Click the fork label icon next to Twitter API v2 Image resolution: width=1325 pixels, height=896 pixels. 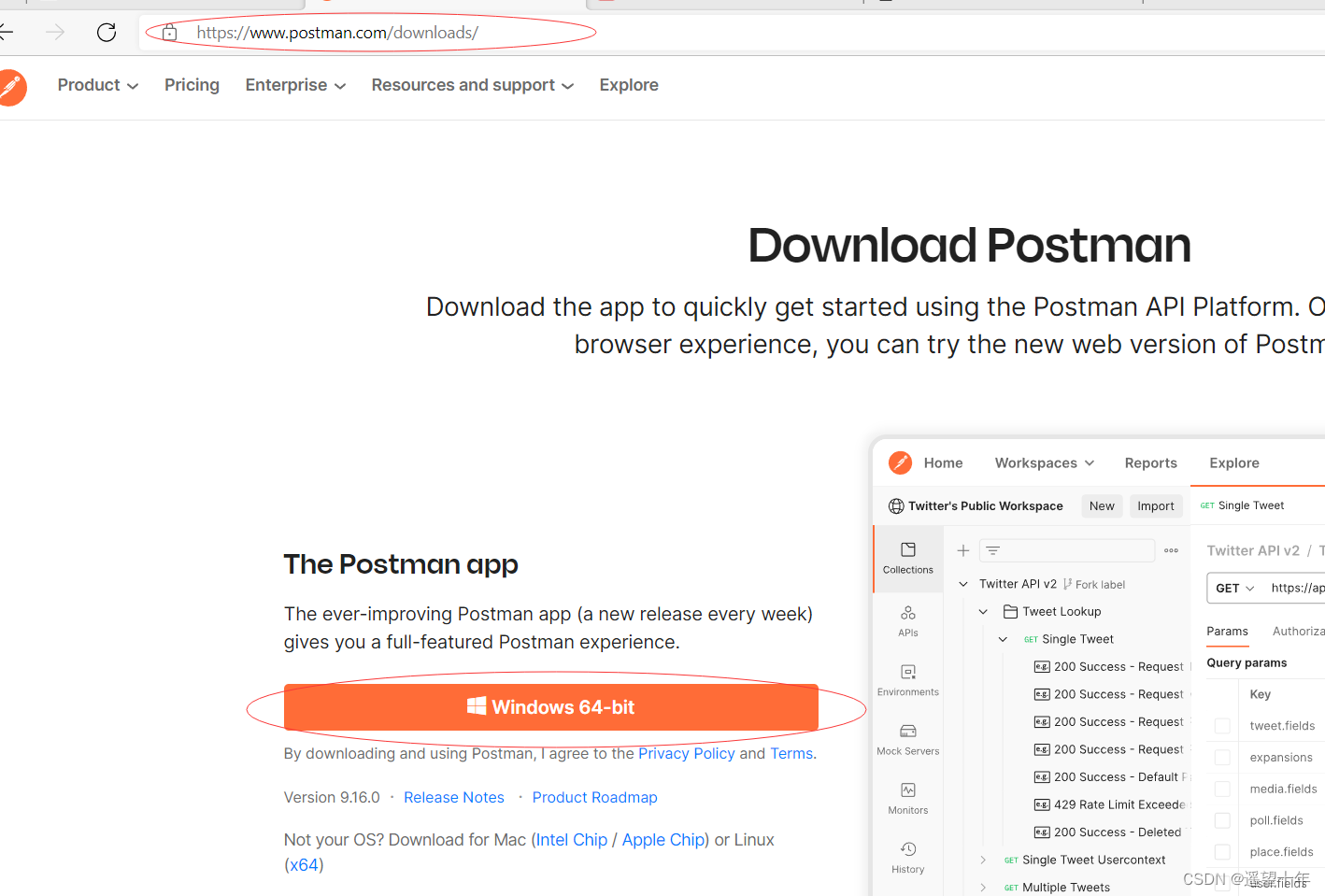click(x=1067, y=584)
